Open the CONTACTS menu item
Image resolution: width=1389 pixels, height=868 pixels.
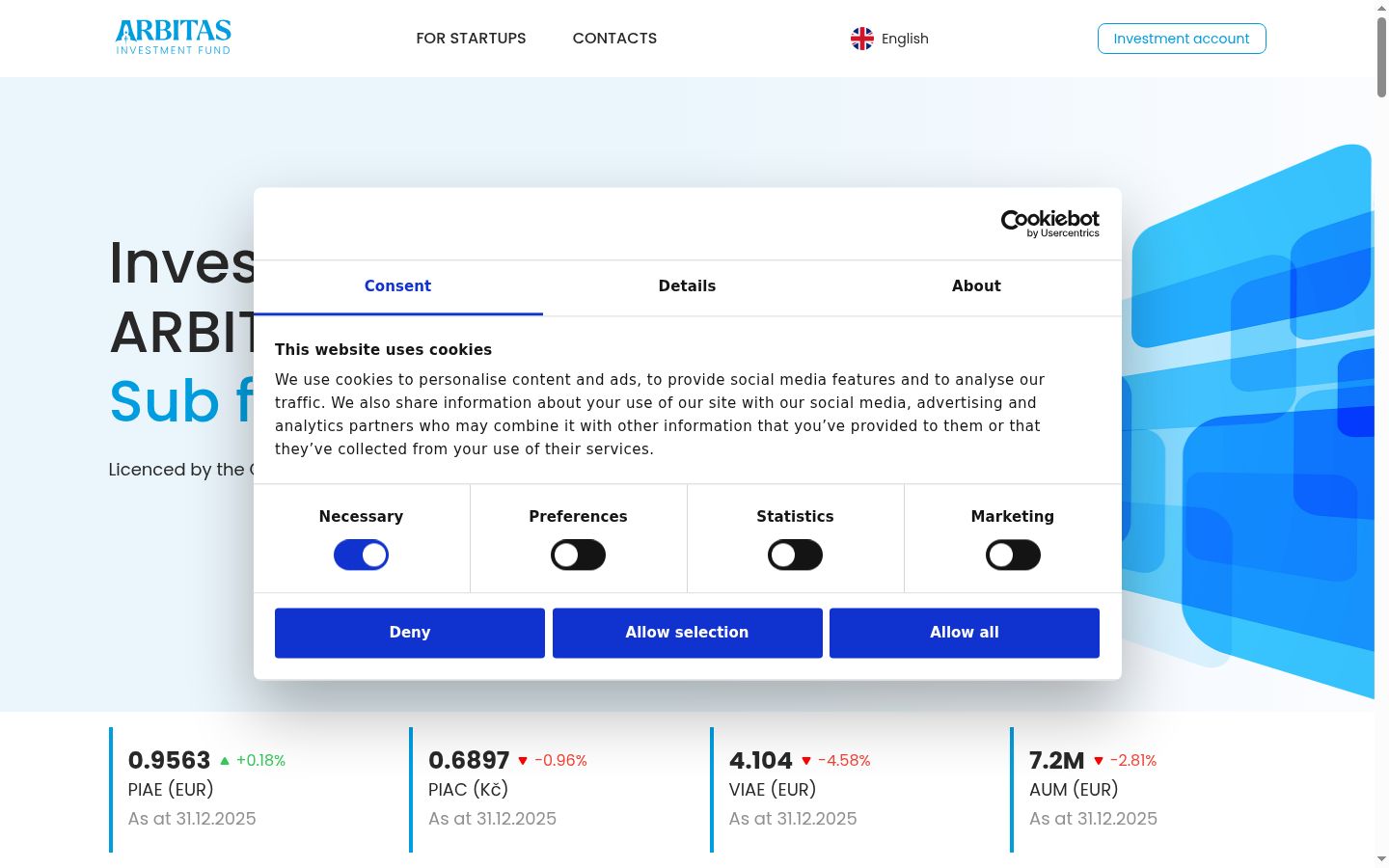pyautogui.click(x=614, y=39)
